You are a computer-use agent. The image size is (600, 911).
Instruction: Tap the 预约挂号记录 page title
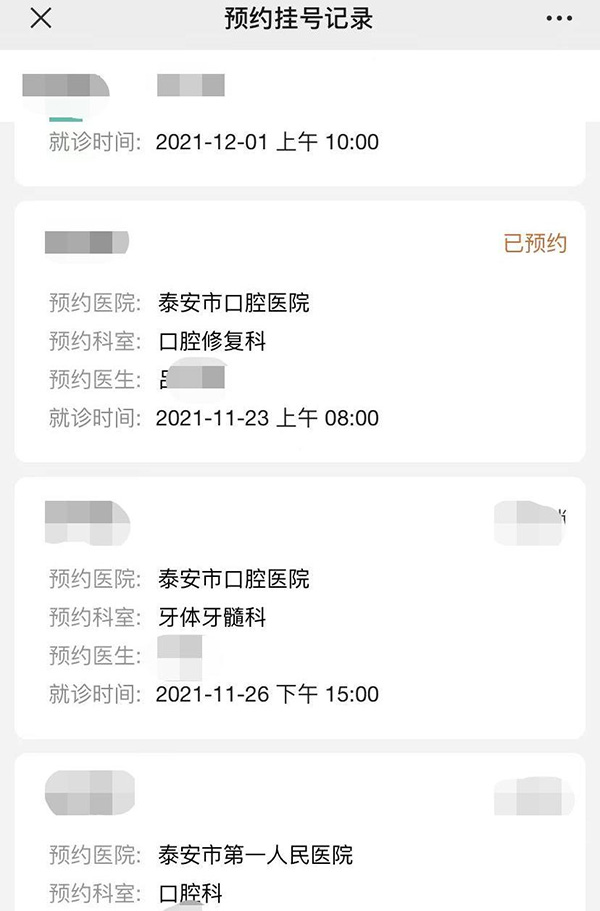pos(299,18)
